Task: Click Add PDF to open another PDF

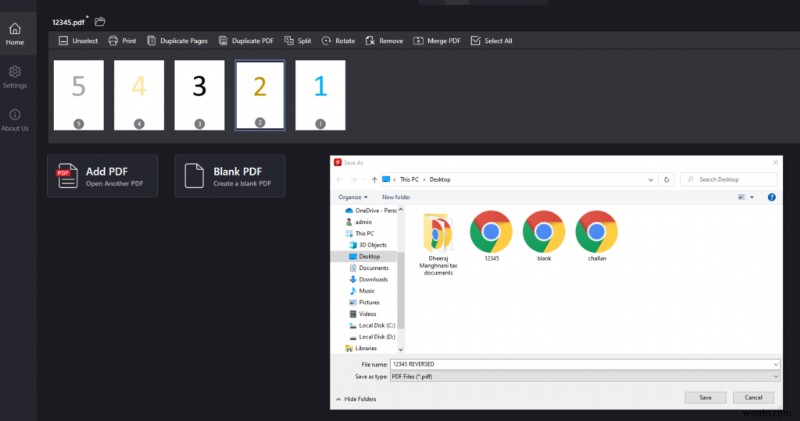Action: (x=102, y=176)
